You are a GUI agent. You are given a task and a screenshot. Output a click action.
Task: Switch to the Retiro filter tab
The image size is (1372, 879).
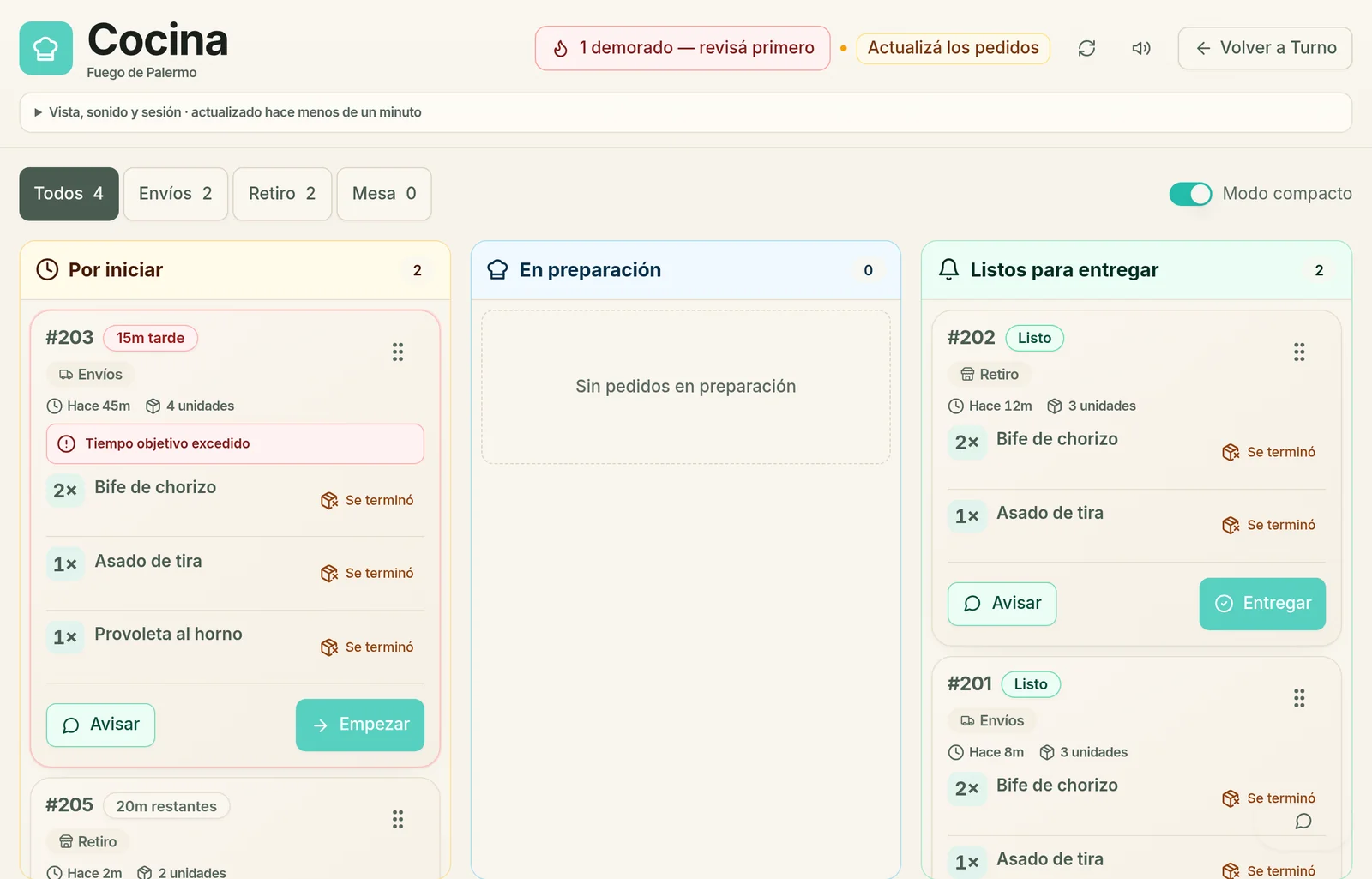pyautogui.click(x=282, y=194)
